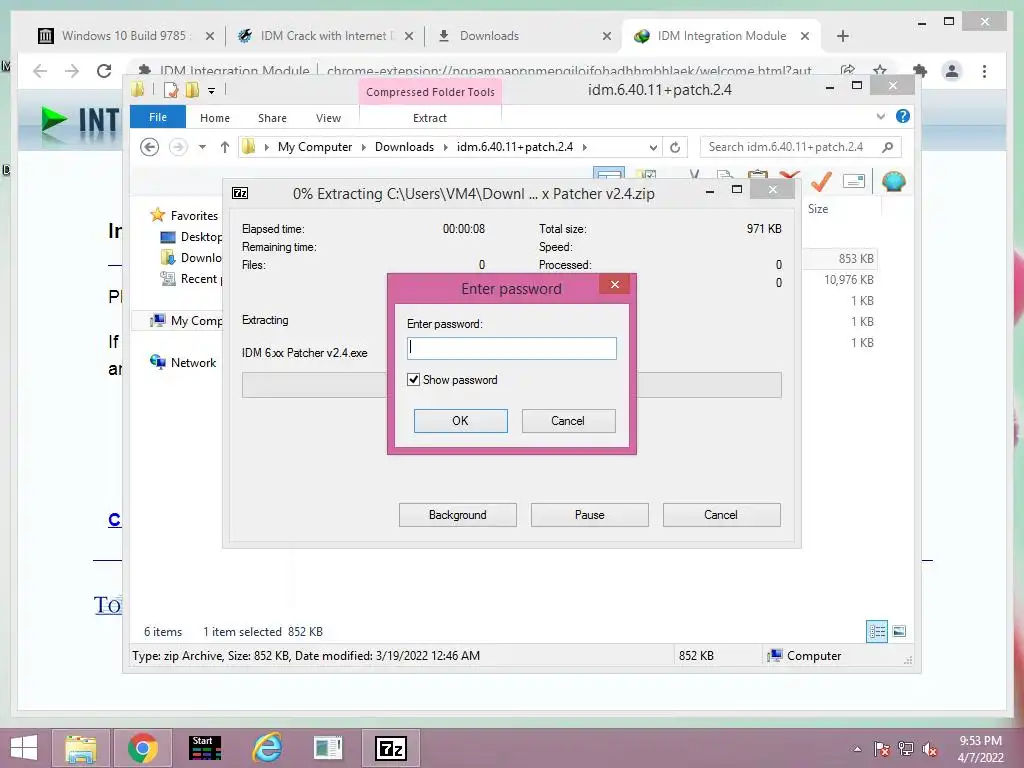Select Network in the navigation pane
The height and width of the screenshot is (768, 1024).
(193, 362)
